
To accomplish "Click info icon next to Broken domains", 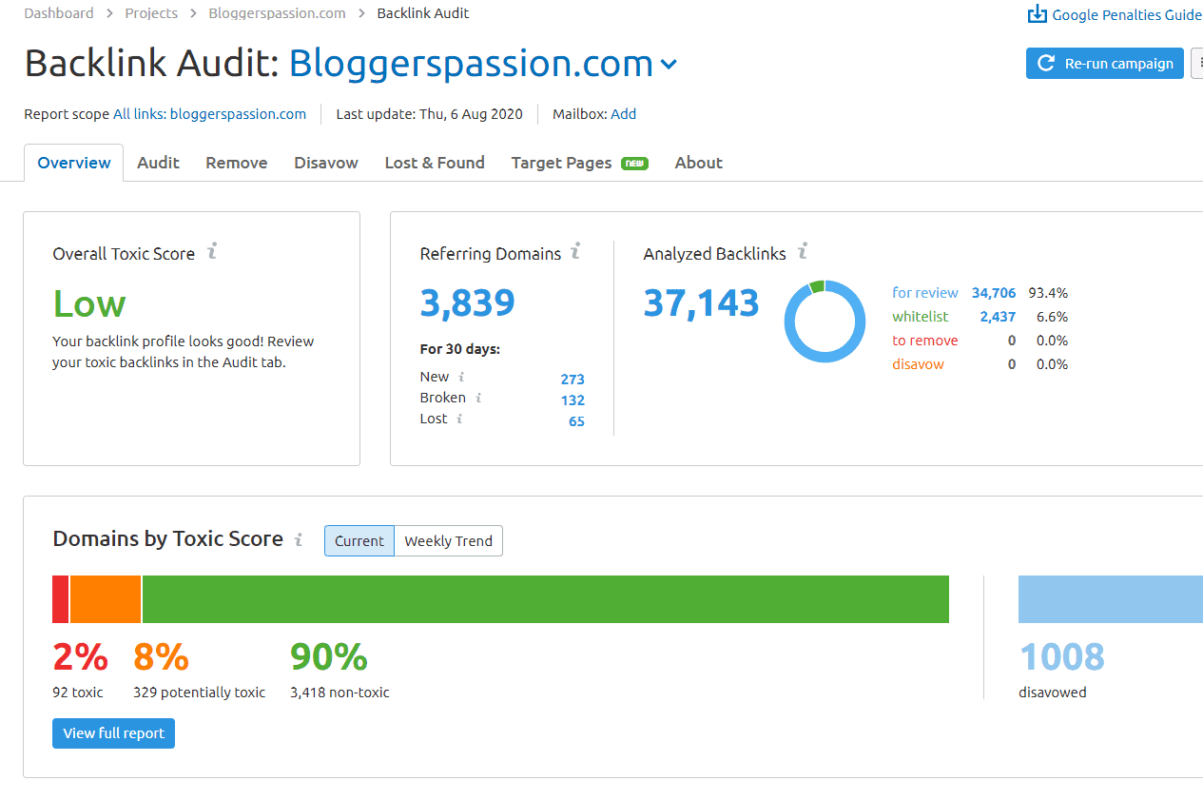I will [479, 398].
